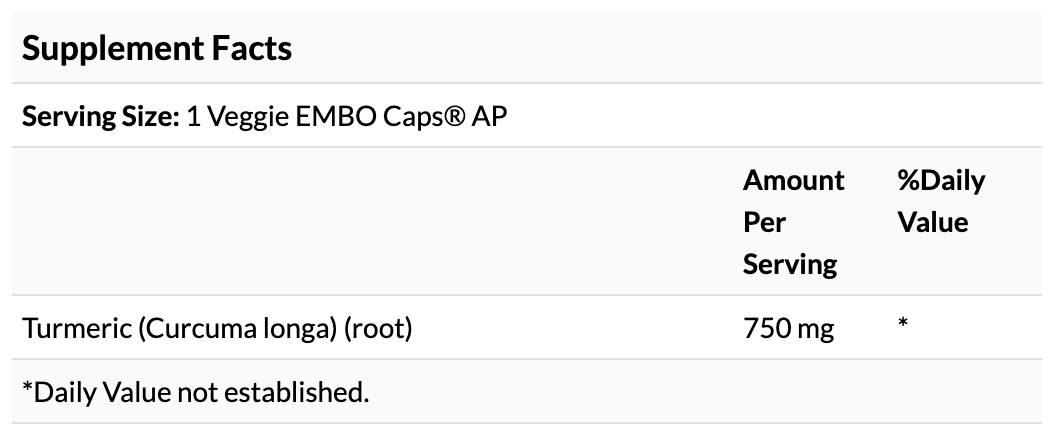Image resolution: width=1064 pixels, height=434 pixels.
Task: Click Serving under Amount Per header
Action: pyautogui.click(x=790, y=264)
